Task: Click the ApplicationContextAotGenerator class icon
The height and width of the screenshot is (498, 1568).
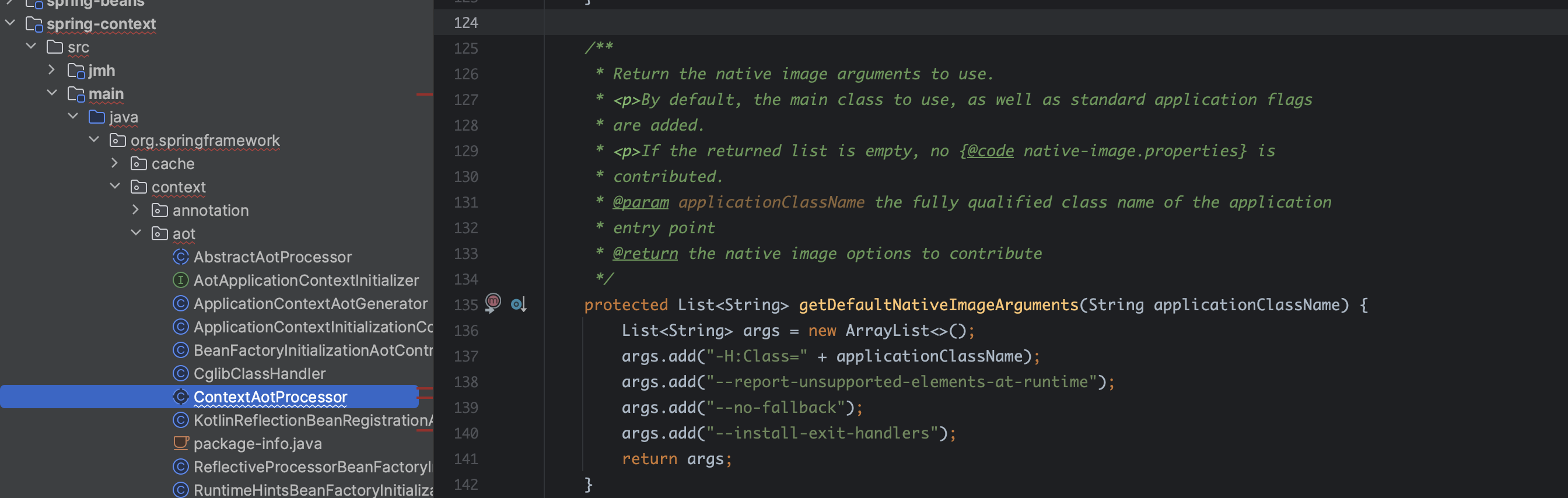Action: pos(181,303)
